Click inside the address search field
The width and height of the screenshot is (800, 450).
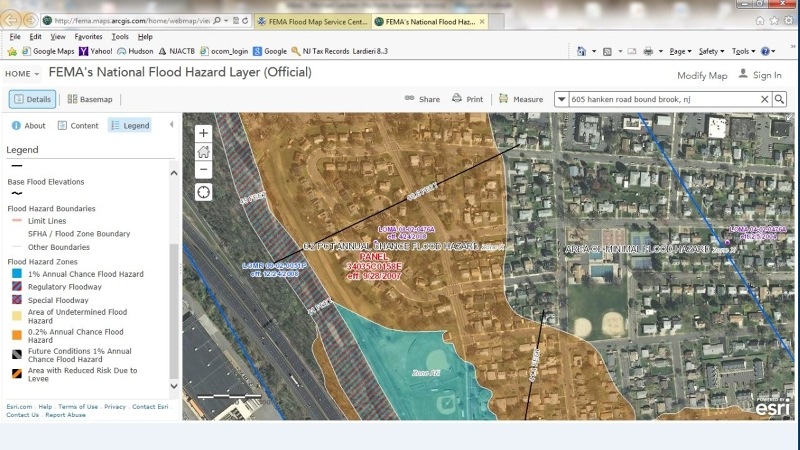[x=663, y=99]
